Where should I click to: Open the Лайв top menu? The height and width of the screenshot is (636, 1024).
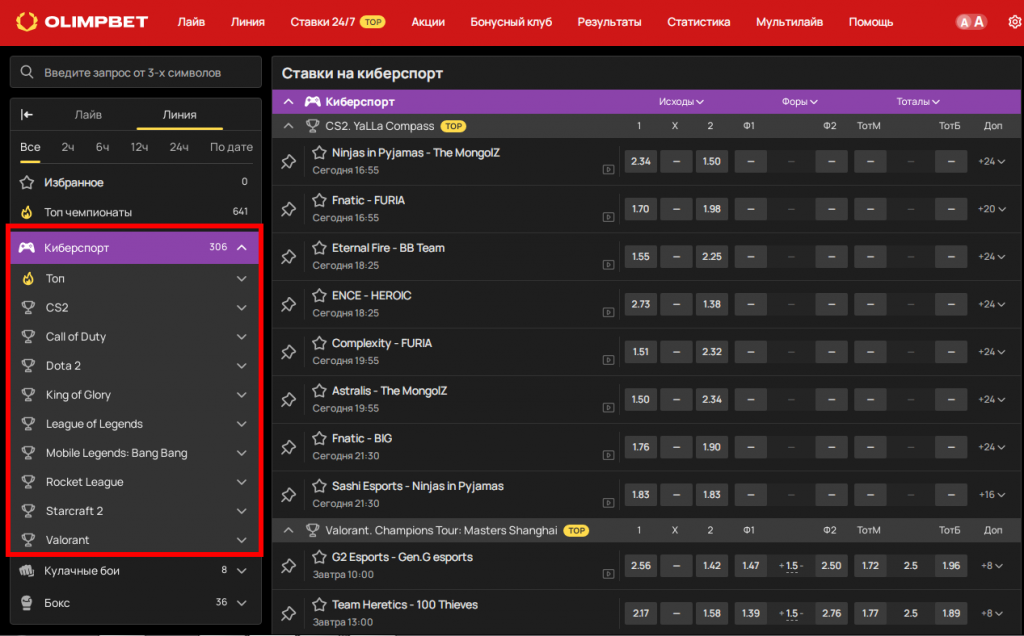tap(191, 22)
